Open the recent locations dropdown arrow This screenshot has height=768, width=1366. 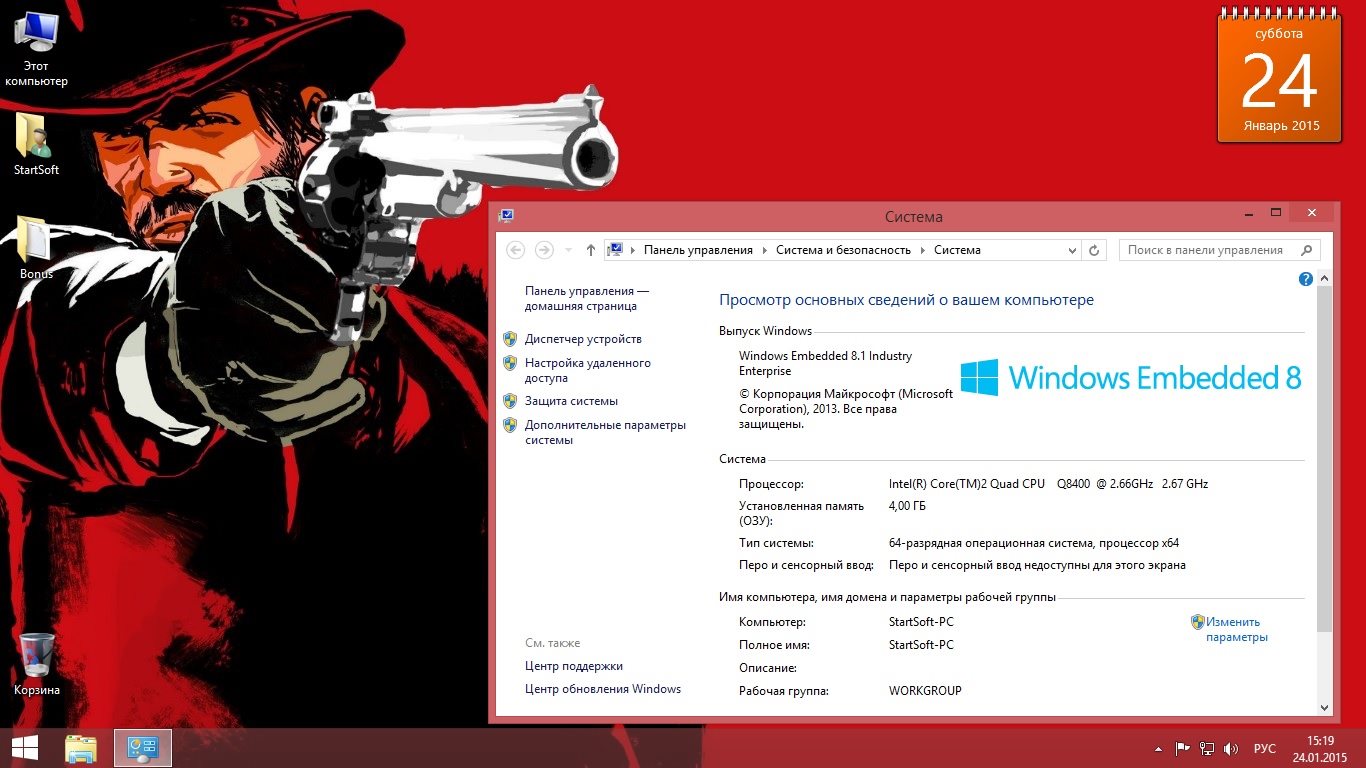[x=569, y=250]
